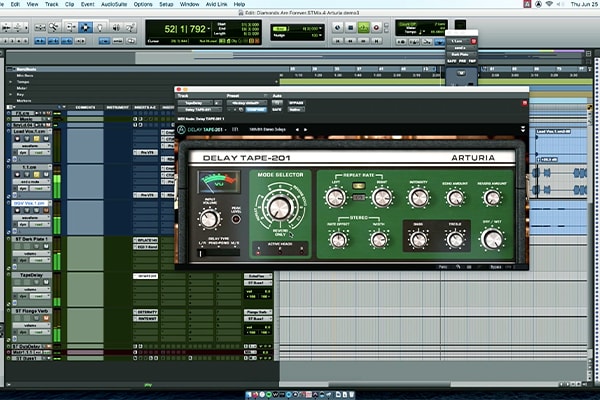Open the Track menu
The width and height of the screenshot is (600, 400).
(x=51, y=4)
